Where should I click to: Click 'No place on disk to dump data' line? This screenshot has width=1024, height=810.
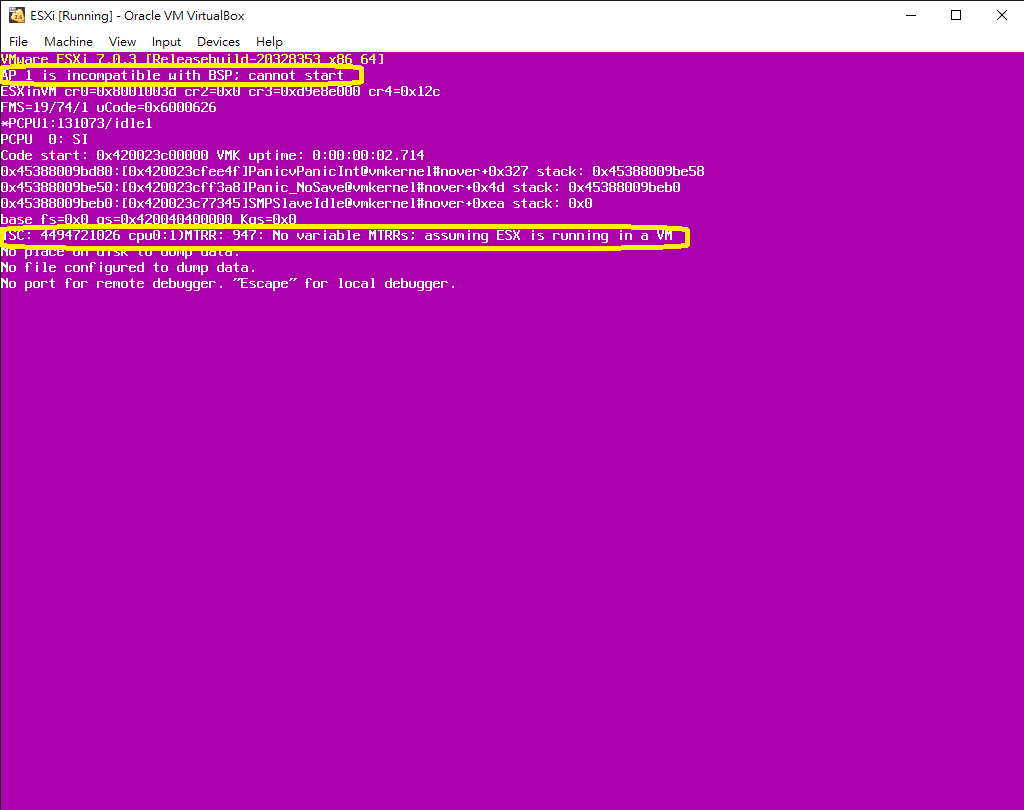(121, 252)
